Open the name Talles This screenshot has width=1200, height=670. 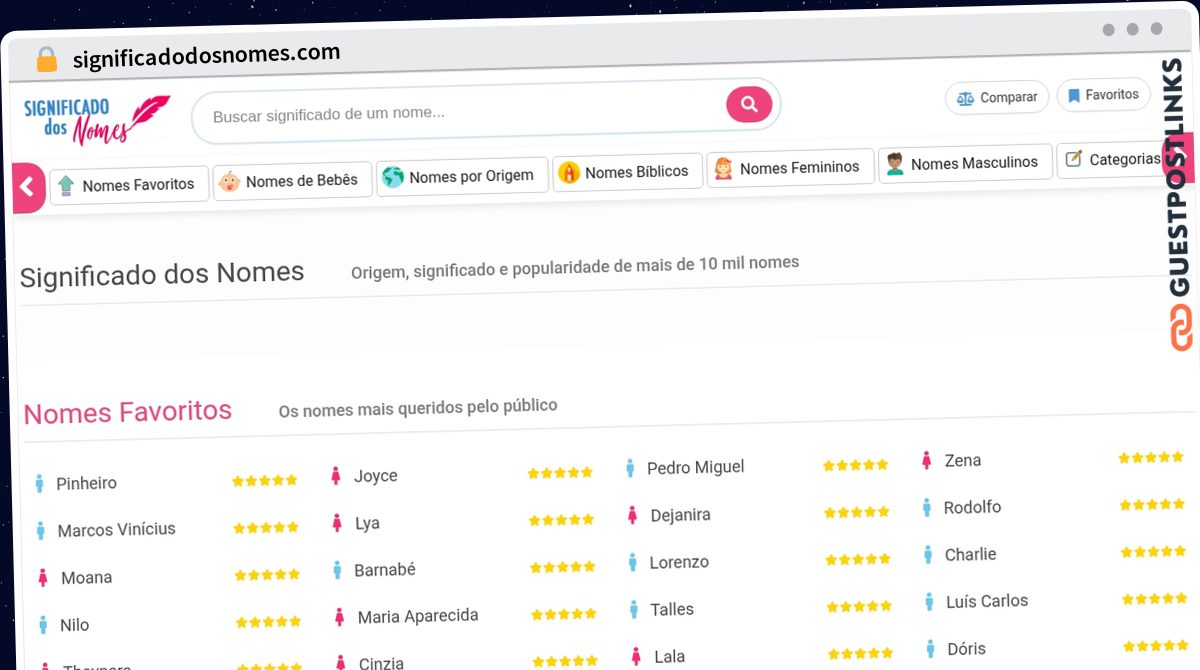point(672,609)
